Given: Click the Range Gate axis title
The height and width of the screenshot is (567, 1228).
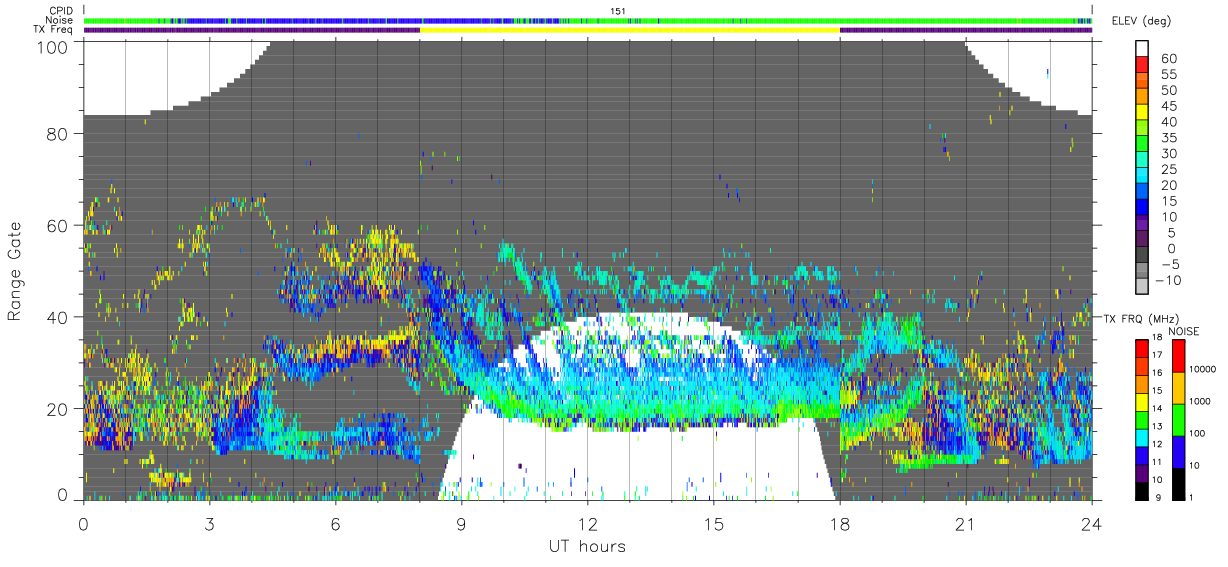Looking at the screenshot, I should point(16,271).
